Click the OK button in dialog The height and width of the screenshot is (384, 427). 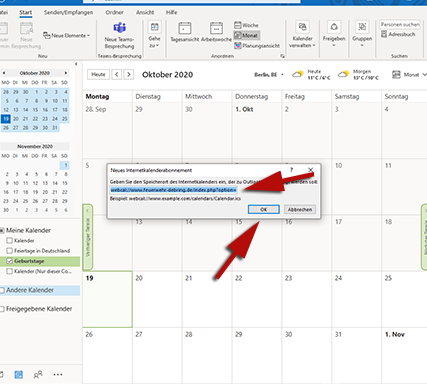pos(264,209)
